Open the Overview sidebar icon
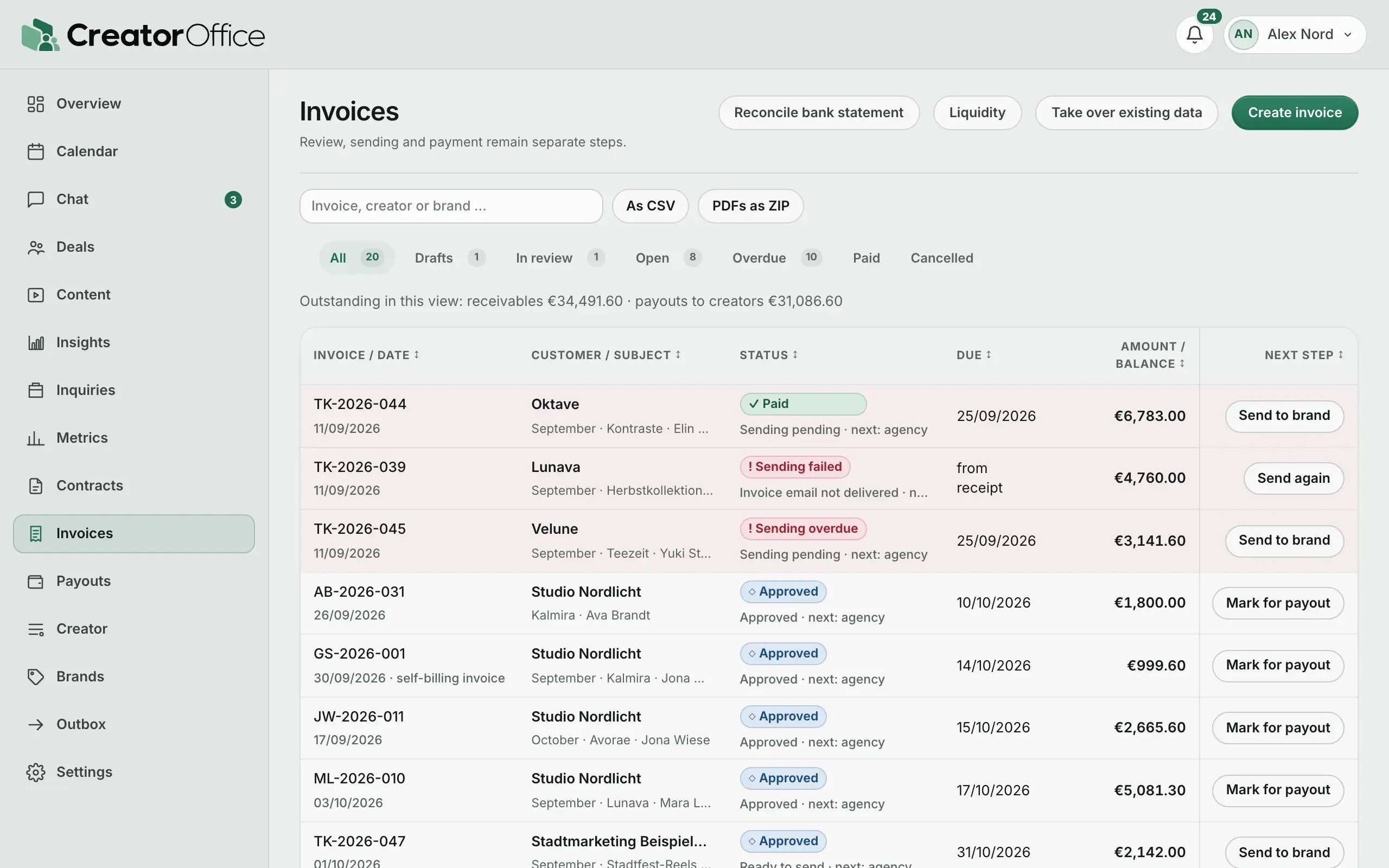Viewport: 1389px width, 868px height. point(36,104)
